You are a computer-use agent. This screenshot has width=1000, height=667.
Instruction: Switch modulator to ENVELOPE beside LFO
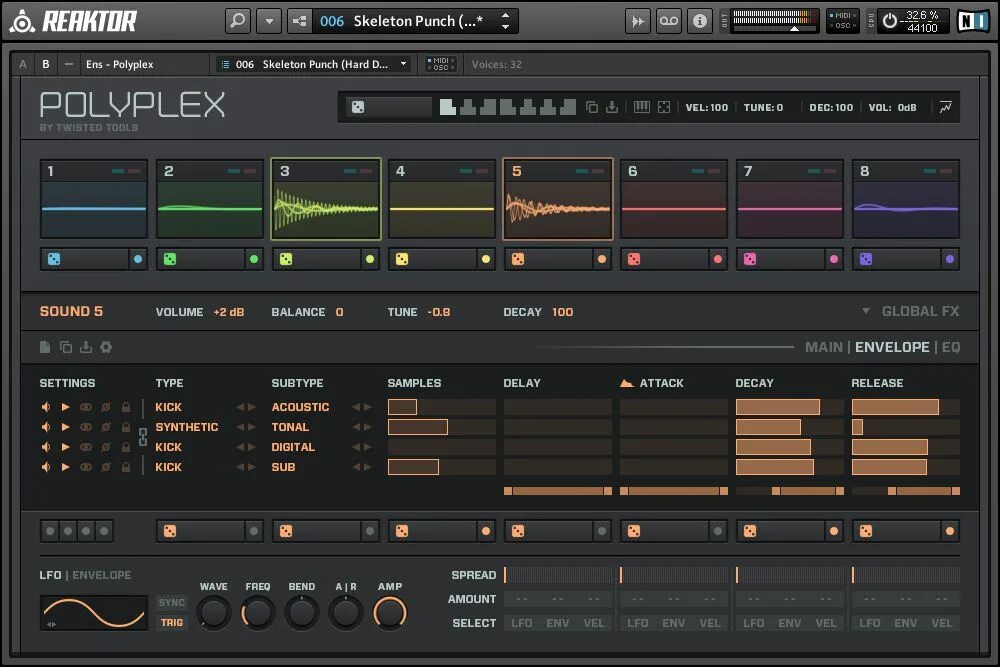101,575
